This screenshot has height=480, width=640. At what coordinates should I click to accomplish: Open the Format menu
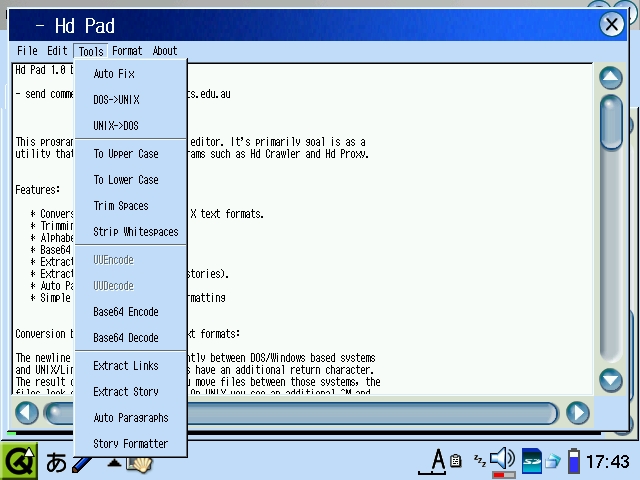[x=127, y=51]
